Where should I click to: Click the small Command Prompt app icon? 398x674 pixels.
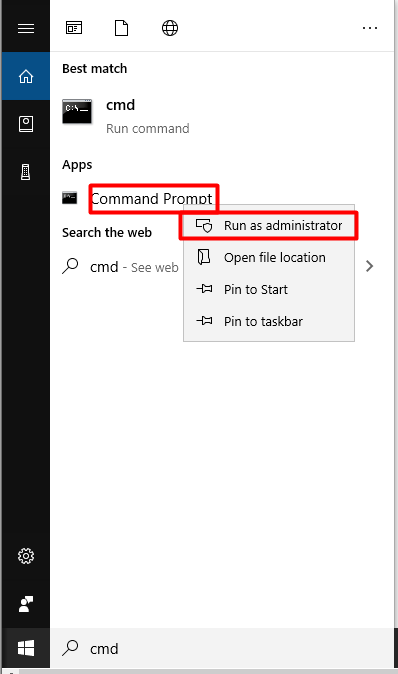(x=70, y=198)
